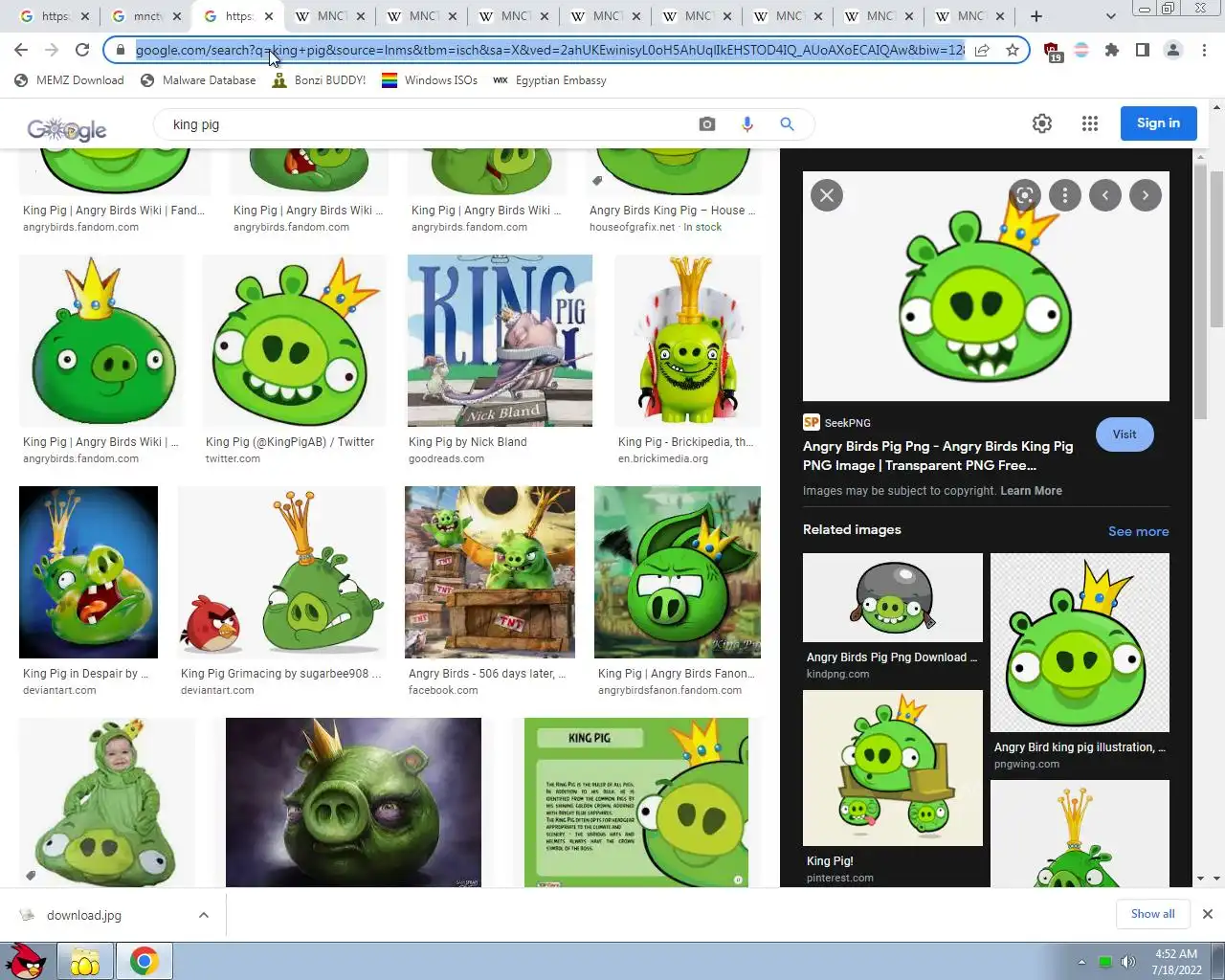
Task: Click the page vertical scrollbar
Action: (1217, 249)
